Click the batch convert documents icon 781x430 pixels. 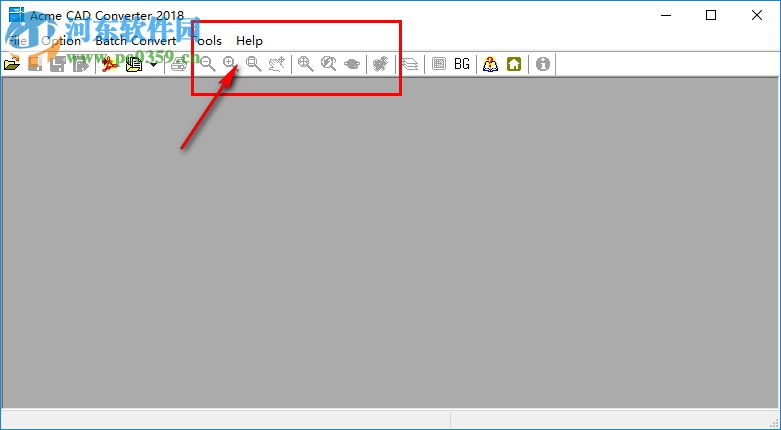pos(133,64)
